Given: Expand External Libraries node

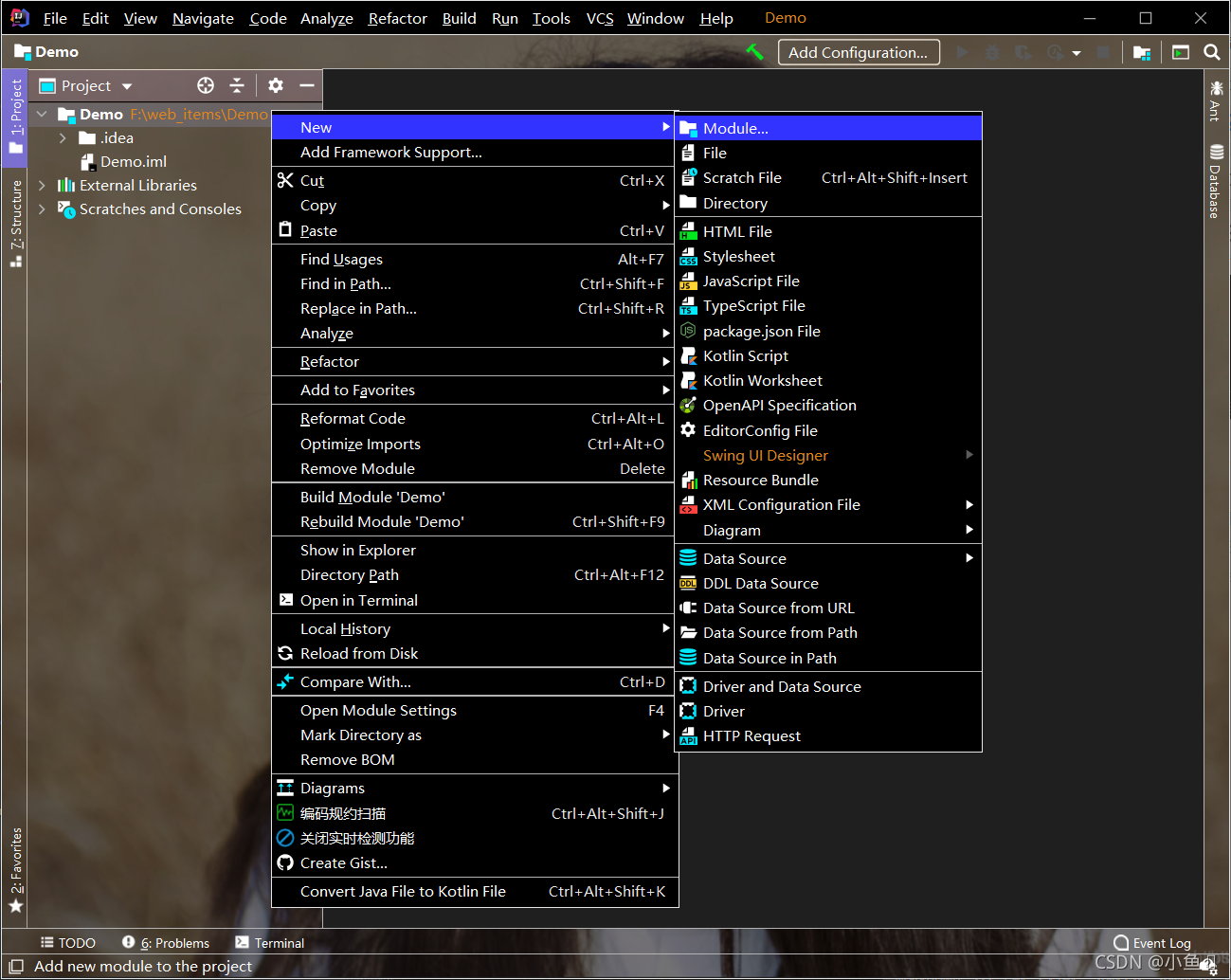Looking at the screenshot, I should click(x=42, y=185).
